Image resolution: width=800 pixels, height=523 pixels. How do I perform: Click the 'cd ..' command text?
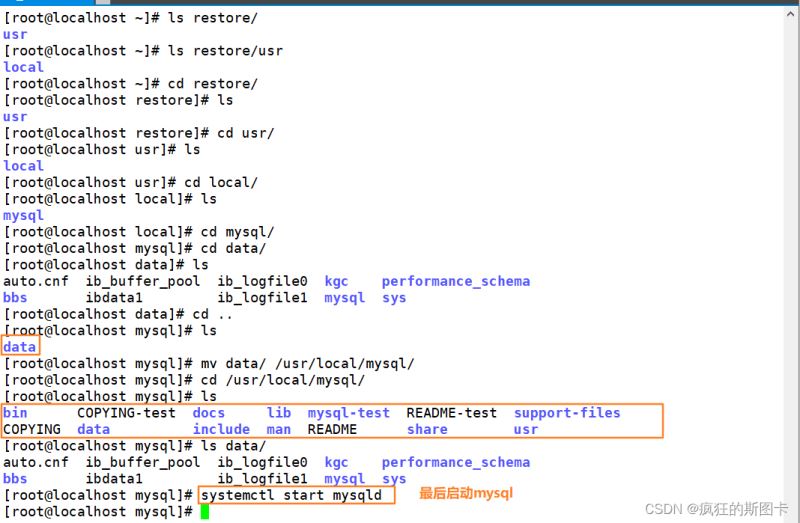pos(213,314)
